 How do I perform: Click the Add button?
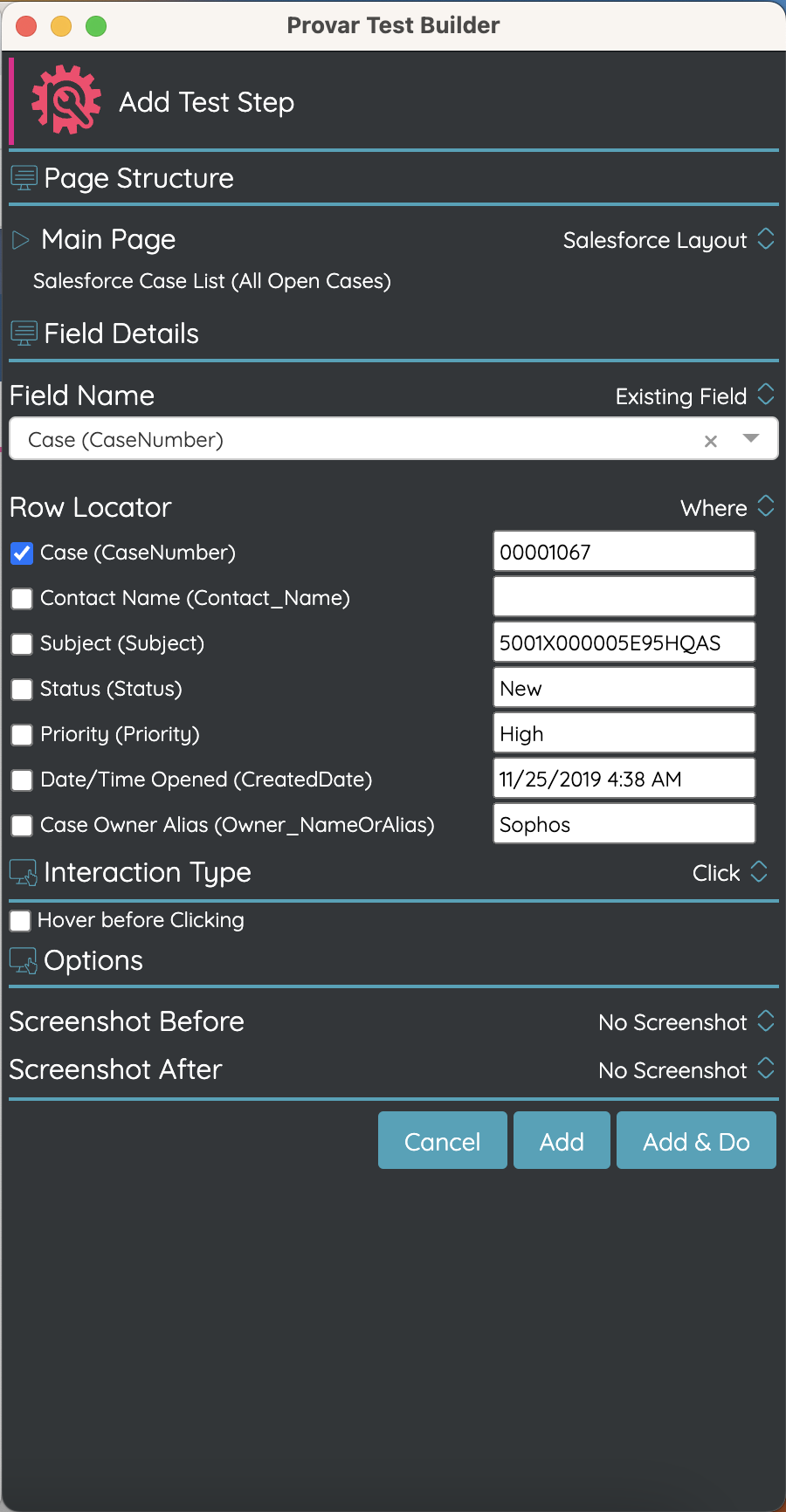pyautogui.click(x=562, y=1140)
